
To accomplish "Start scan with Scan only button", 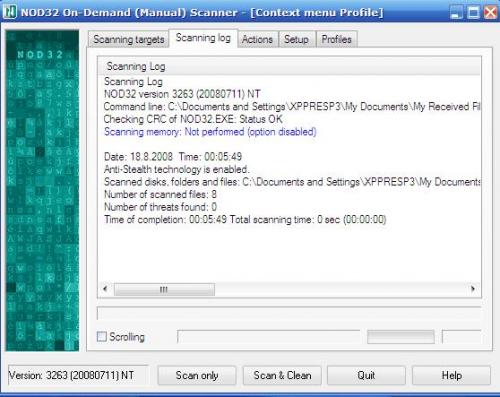I will click(x=197, y=375).
